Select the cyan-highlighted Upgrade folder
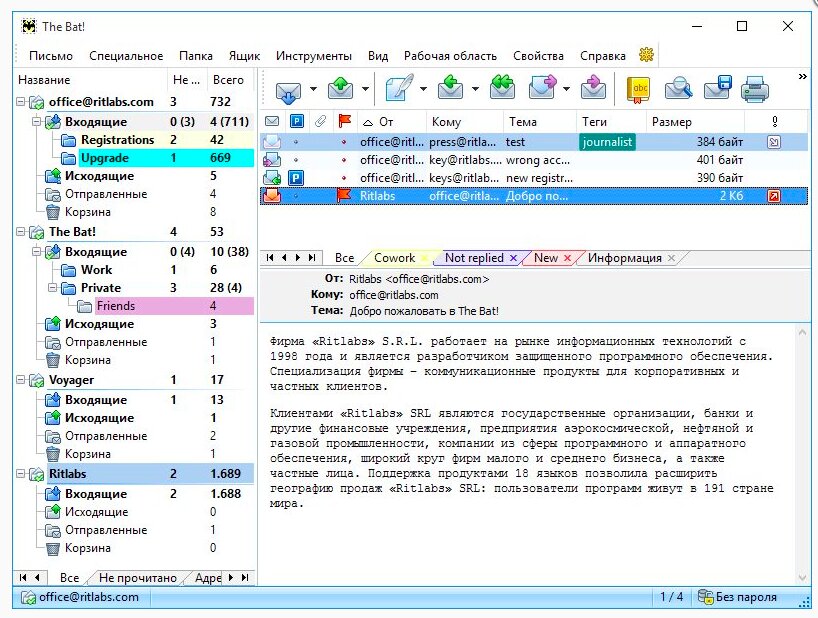The width and height of the screenshot is (818, 618). tap(104, 158)
